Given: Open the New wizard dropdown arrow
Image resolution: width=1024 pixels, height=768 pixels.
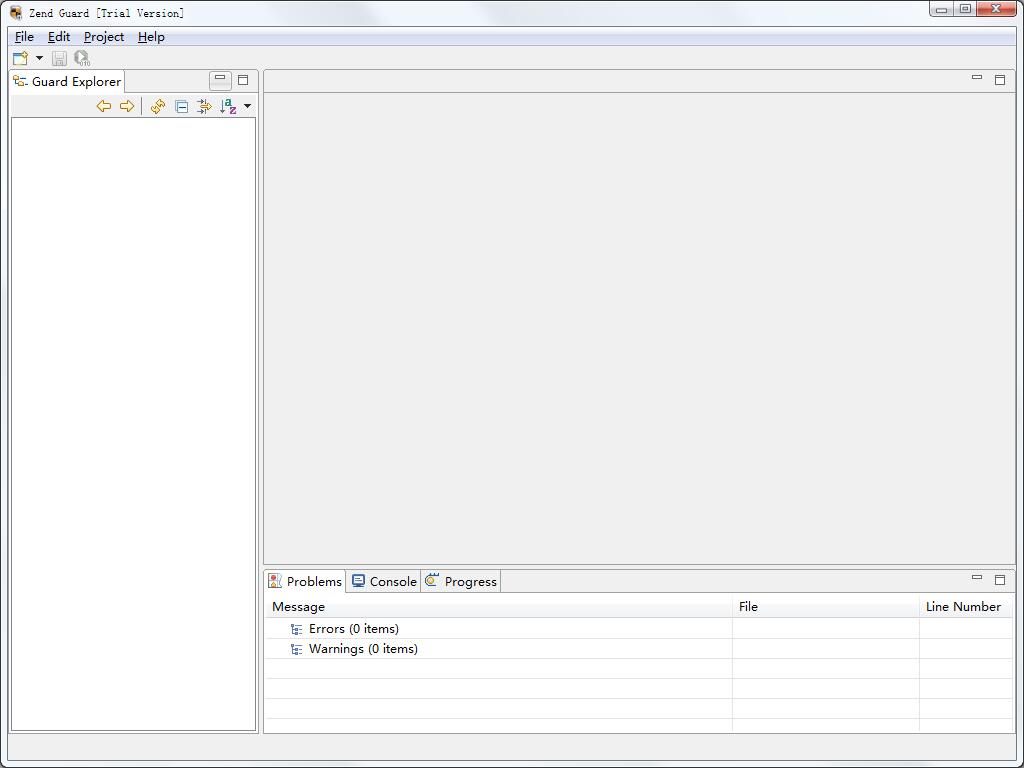Looking at the screenshot, I should click(39, 59).
